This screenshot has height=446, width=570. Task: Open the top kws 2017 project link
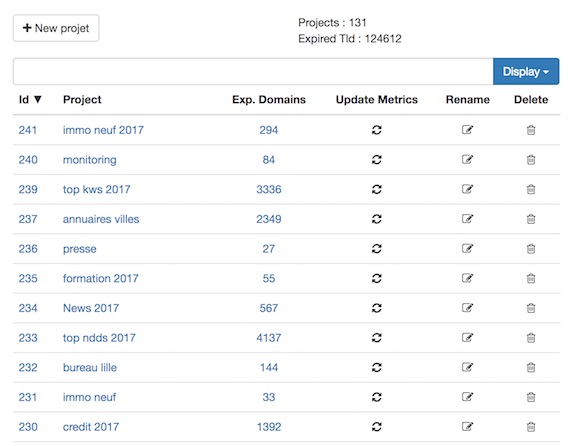pyautogui.click(x=96, y=189)
